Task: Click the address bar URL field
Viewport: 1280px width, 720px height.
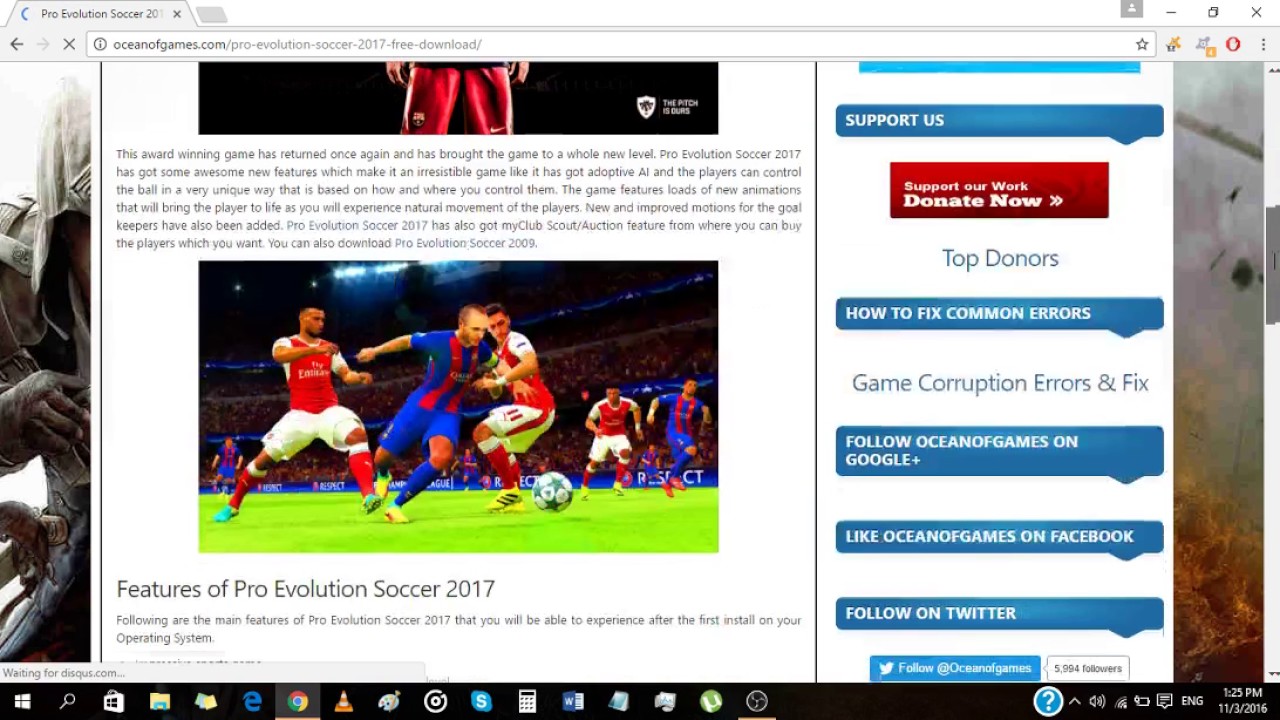Action: (620, 44)
